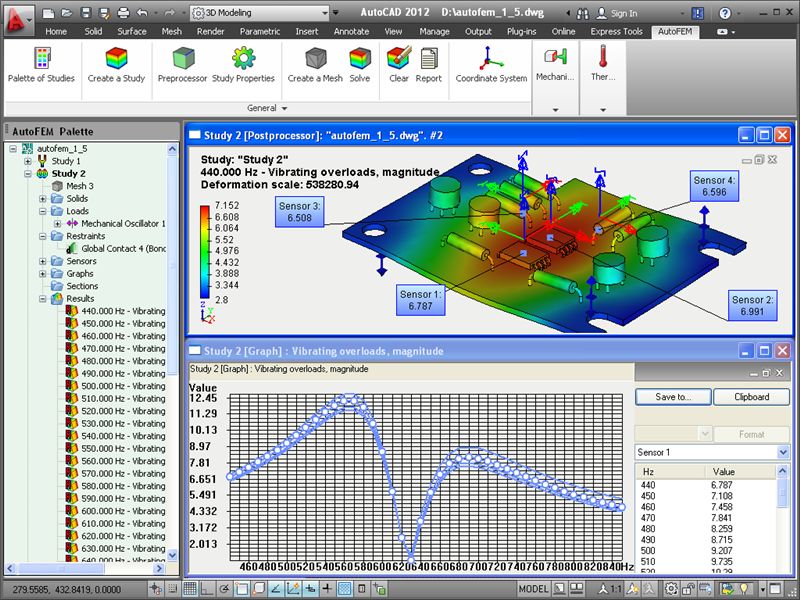The height and width of the screenshot is (600, 800).
Task: Select the Global Contact 4 restraint item
Action: pos(116,248)
